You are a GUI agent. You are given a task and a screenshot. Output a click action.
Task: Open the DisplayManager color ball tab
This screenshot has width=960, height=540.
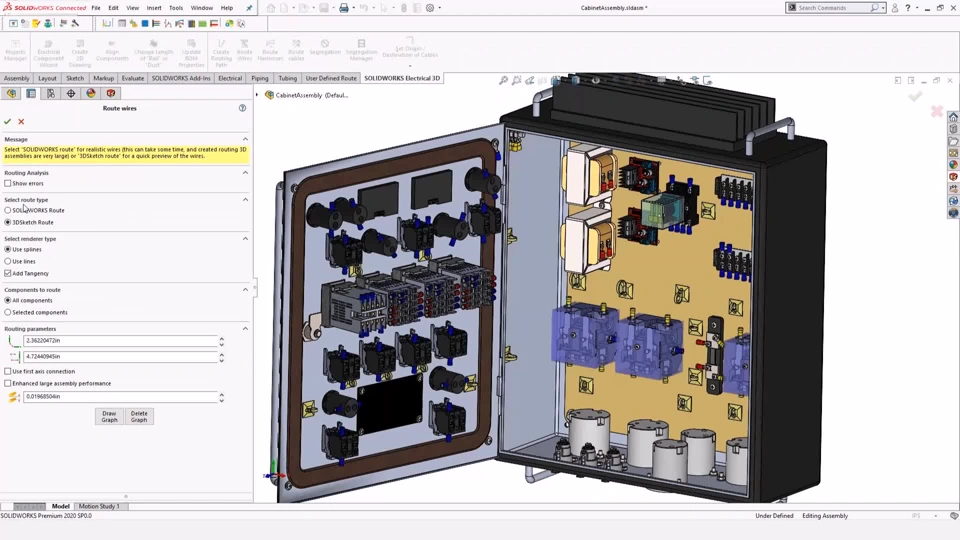[x=91, y=93]
